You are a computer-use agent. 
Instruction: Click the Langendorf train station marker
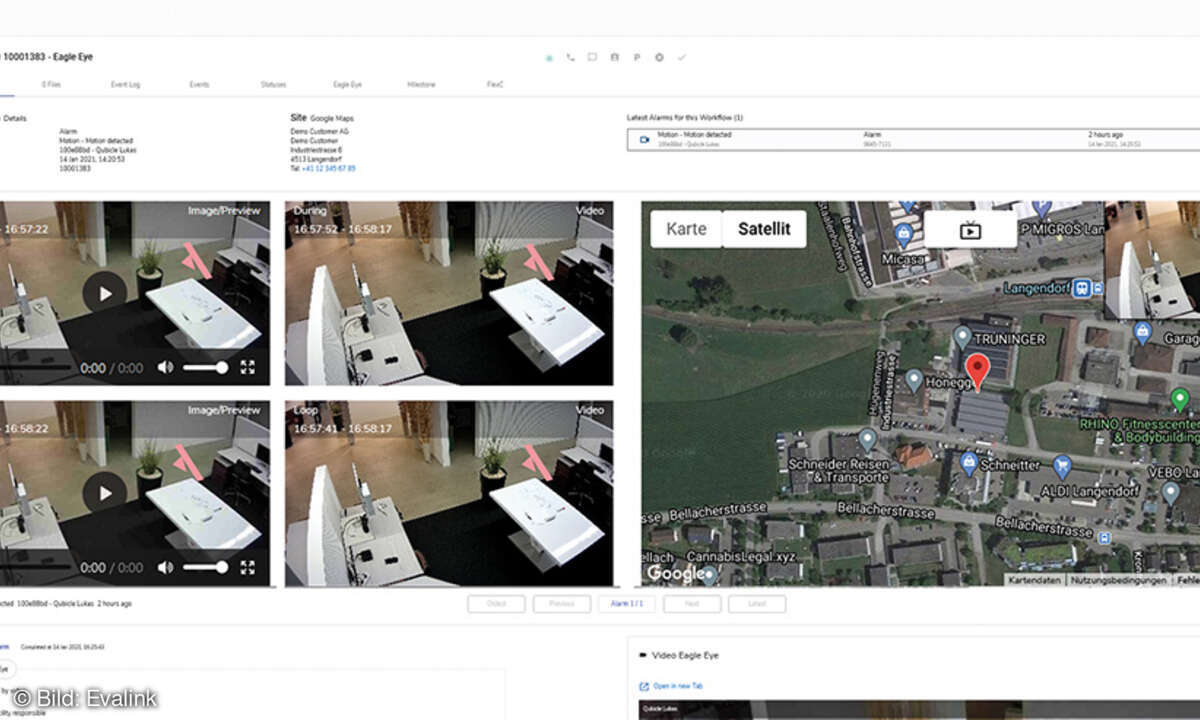(x=1081, y=288)
